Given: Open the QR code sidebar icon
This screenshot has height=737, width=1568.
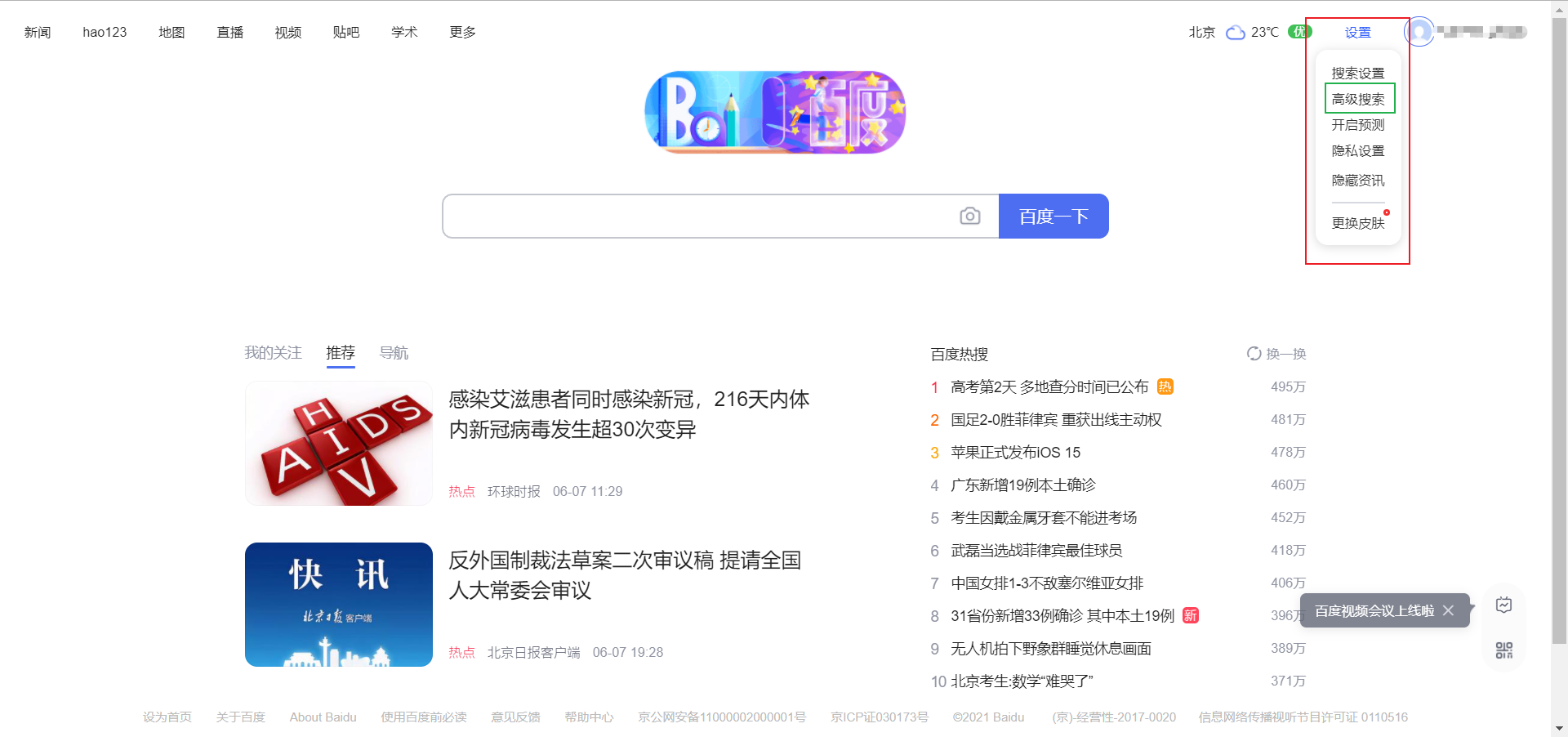Looking at the screenshot, I should coord(1503,650).
